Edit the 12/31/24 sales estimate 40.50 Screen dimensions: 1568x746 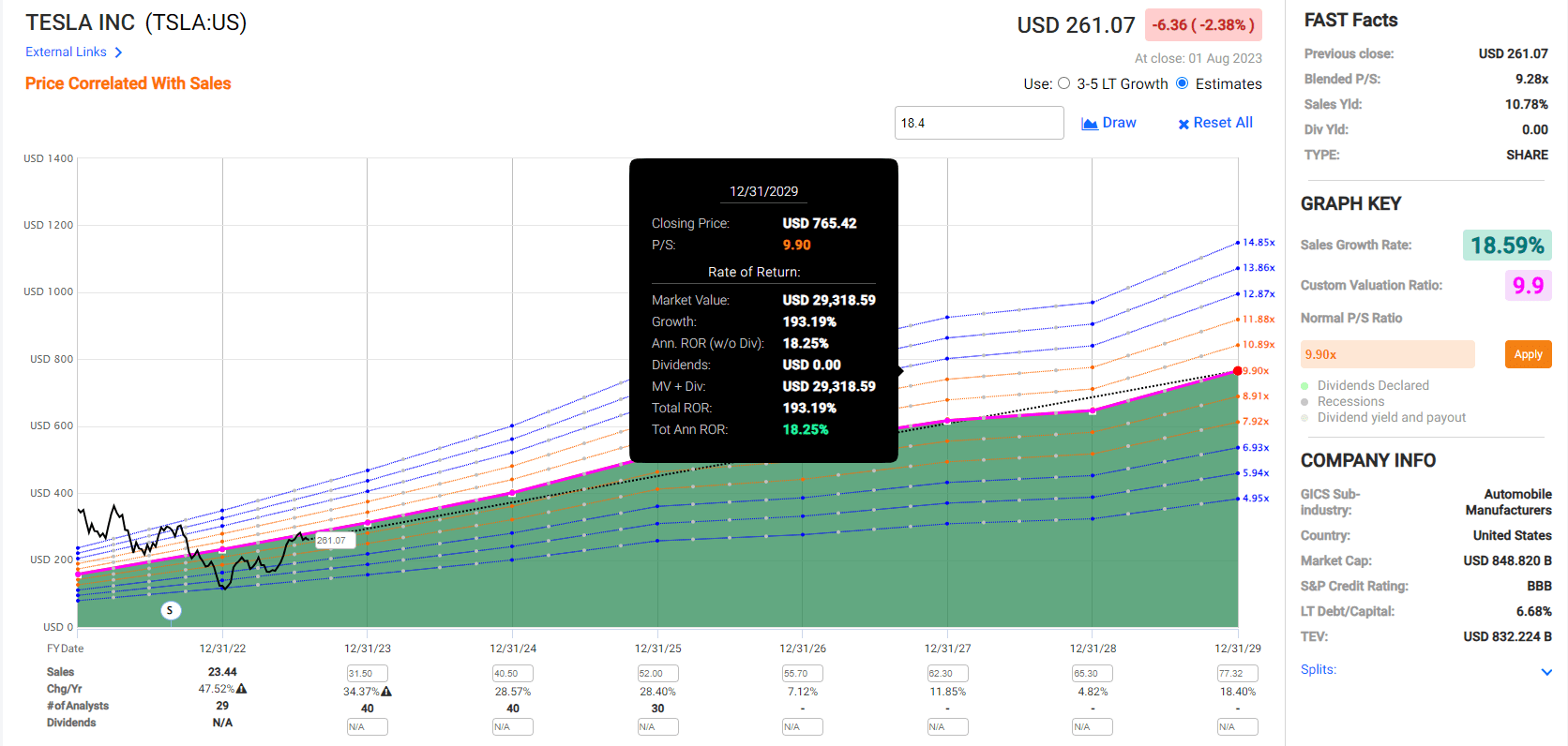pos(512,674)
